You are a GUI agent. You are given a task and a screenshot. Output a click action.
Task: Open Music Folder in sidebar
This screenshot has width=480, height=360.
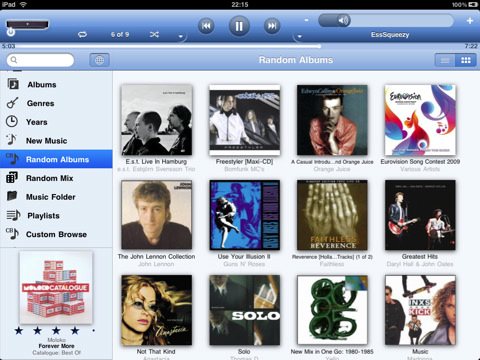[x=56, y=197]
